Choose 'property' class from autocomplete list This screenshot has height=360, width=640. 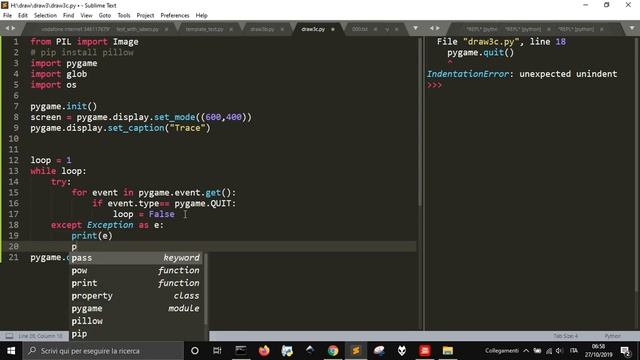[x=136, y=296]
